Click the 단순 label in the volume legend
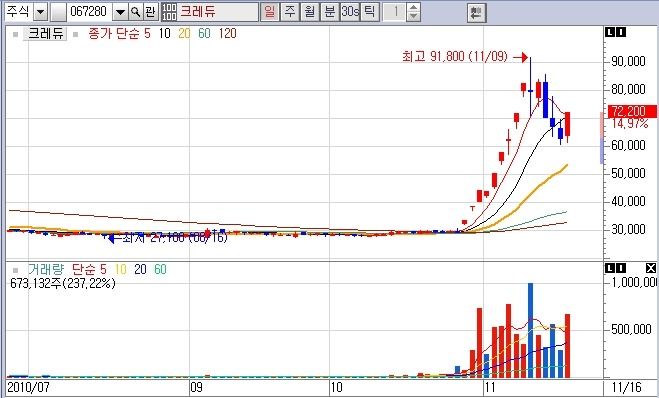The image size is (659, 398). (x=83, y=269)
